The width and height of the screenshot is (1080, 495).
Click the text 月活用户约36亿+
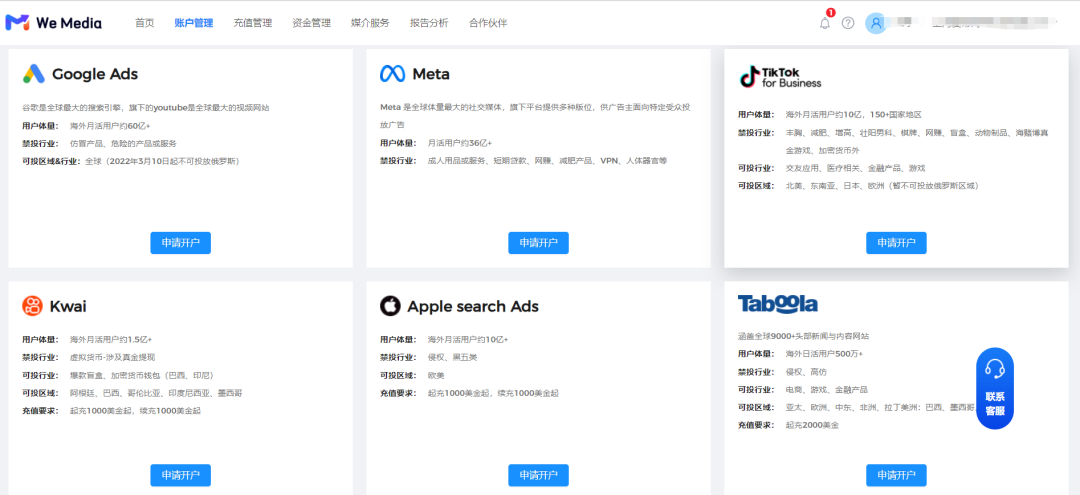click(x=460, y=143)
